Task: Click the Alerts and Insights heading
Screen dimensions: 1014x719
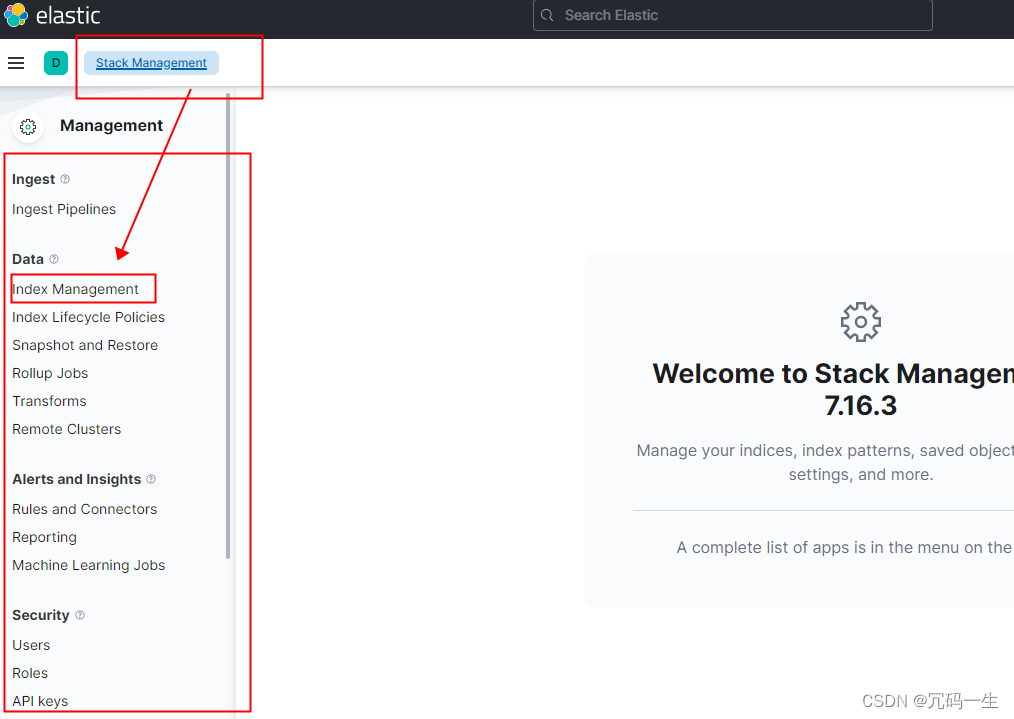Action: 76,479
